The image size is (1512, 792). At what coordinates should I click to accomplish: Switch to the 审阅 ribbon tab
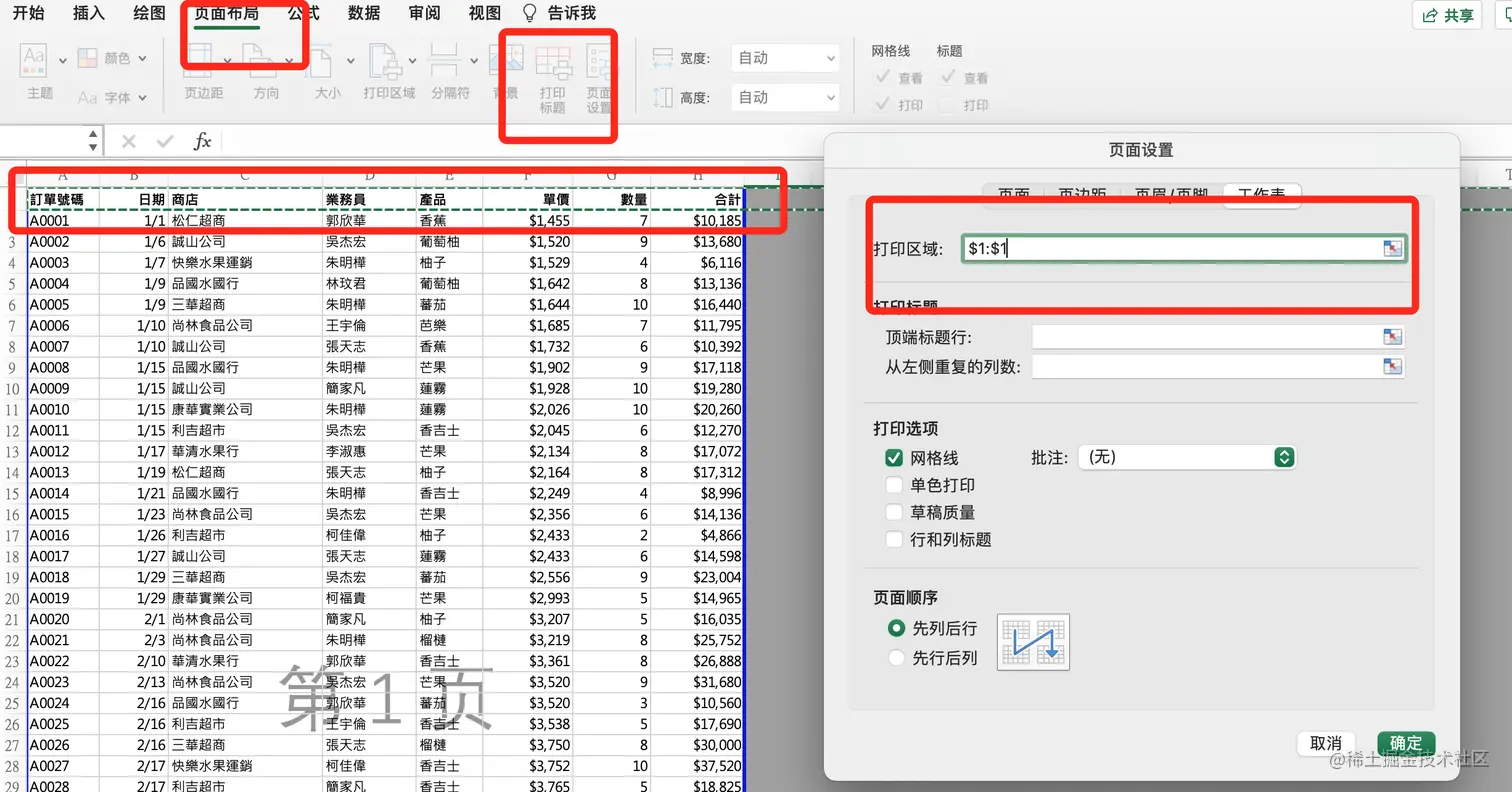click(x=425, y=13)
